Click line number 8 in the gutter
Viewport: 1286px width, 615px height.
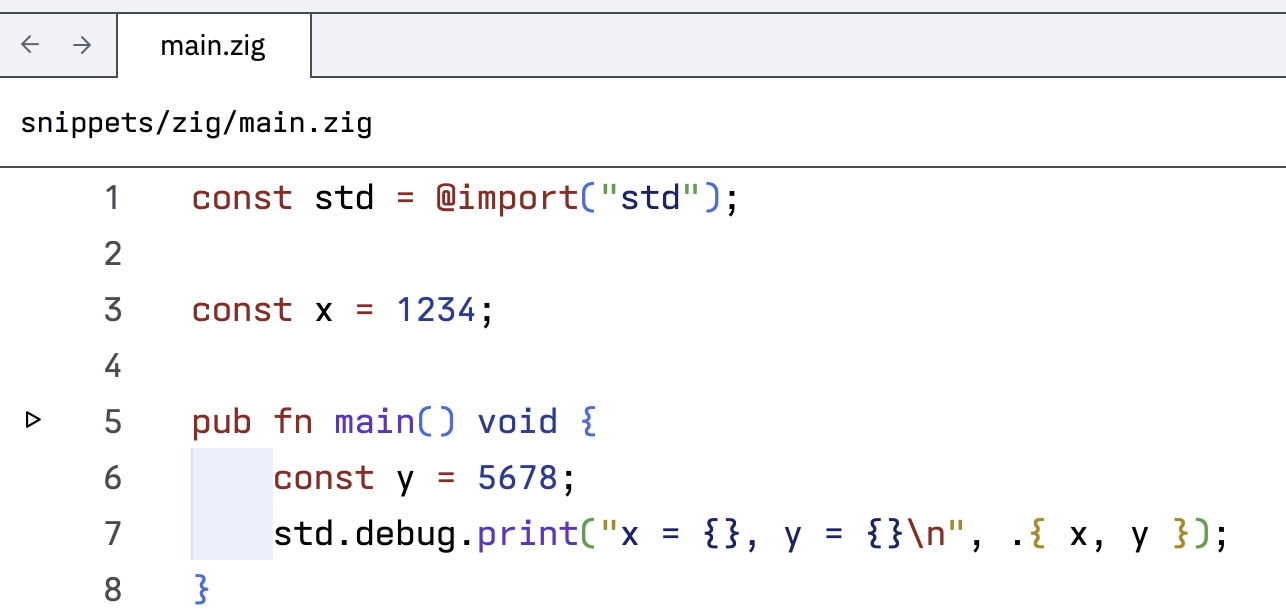pyautogui.click(x=112, y=590)
